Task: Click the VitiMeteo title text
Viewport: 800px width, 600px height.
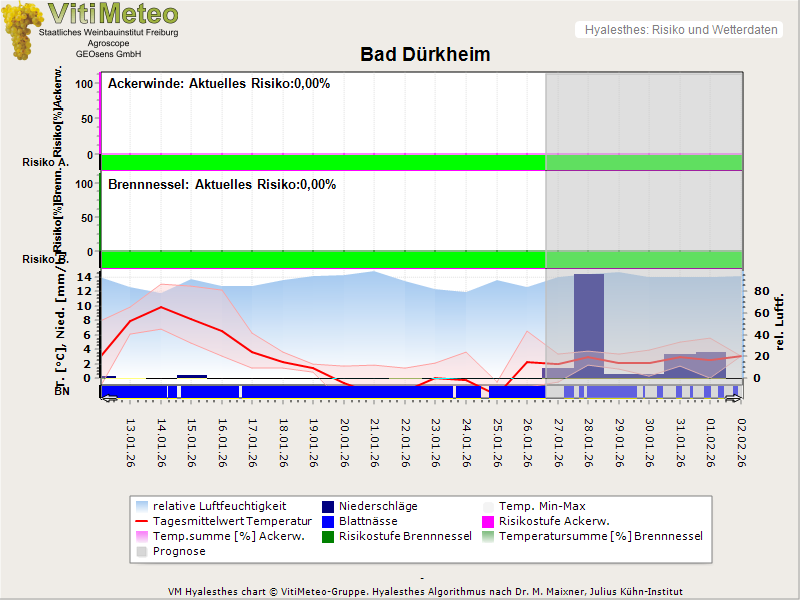Action: click(x=113, y=14)
